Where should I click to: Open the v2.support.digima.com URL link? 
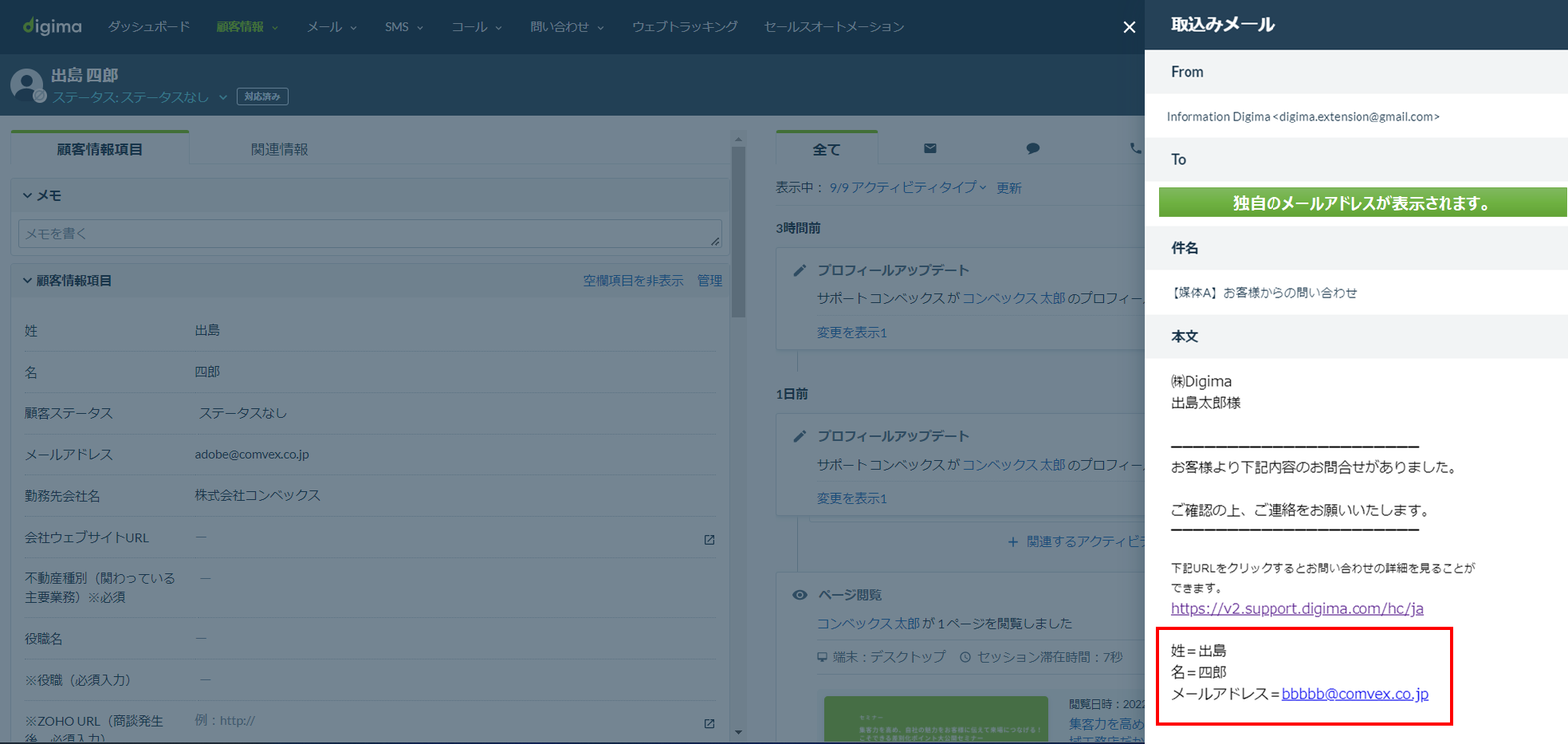[x=1296, y=608]
